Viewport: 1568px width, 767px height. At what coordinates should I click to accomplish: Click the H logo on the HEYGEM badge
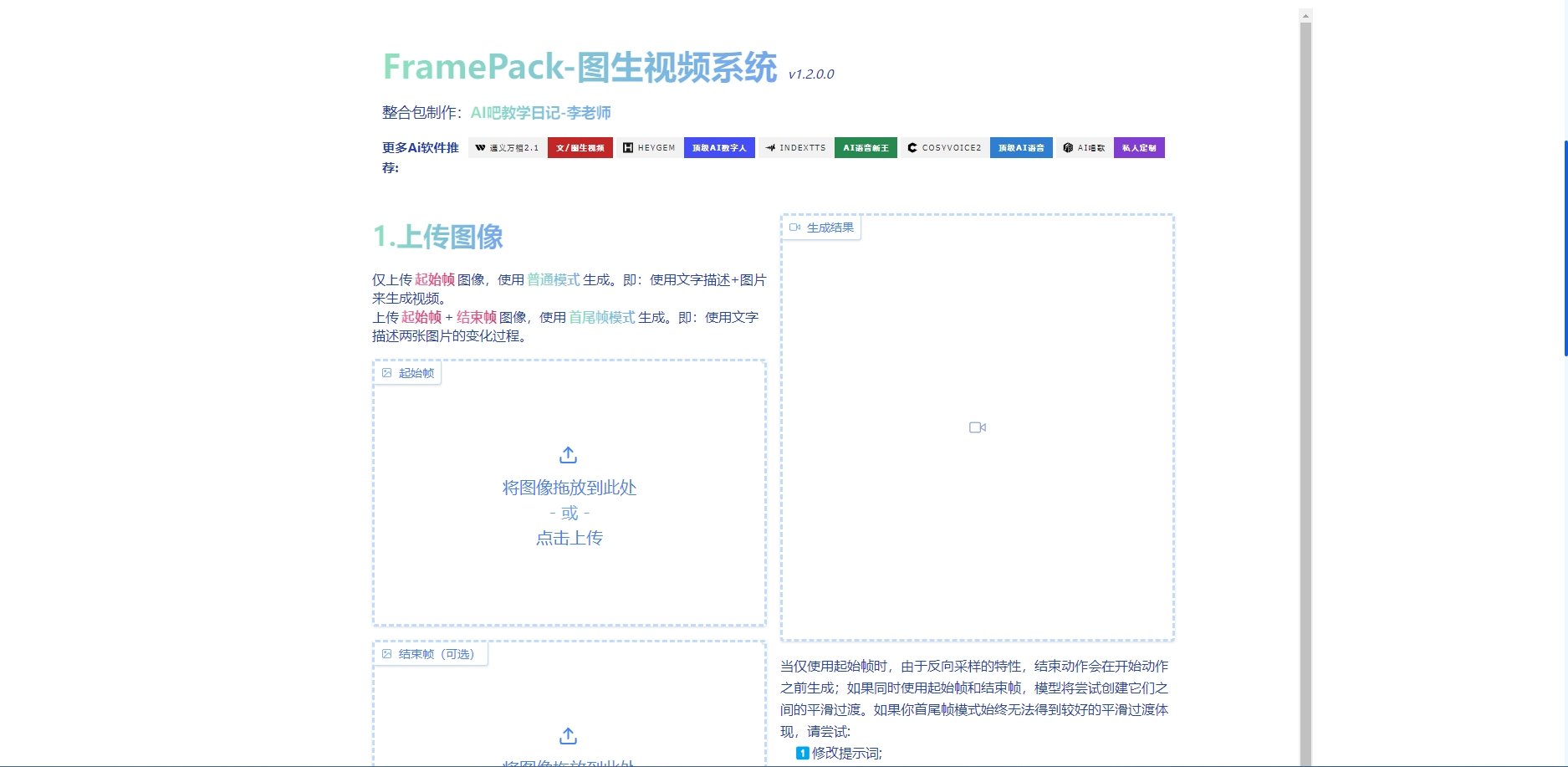tap(629, 148)
